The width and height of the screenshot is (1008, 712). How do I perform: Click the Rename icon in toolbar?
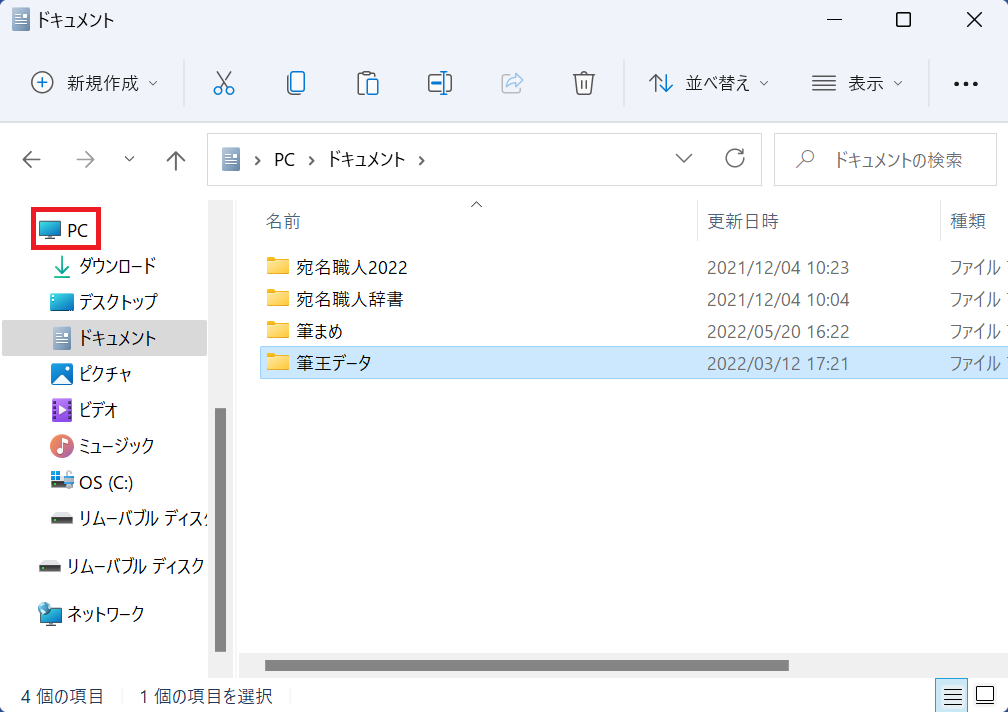point(440,83)
